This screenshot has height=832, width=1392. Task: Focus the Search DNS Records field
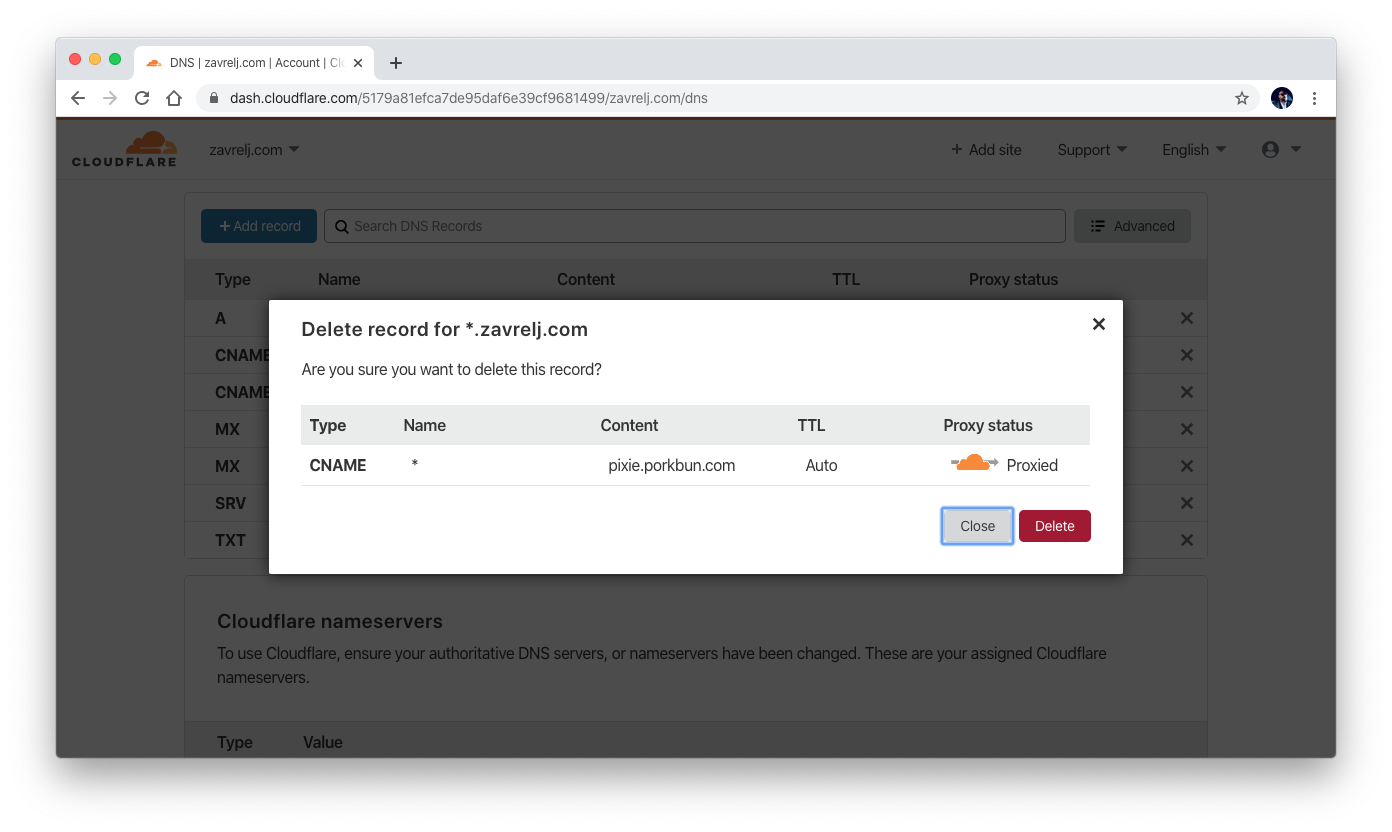coord(695,226)
